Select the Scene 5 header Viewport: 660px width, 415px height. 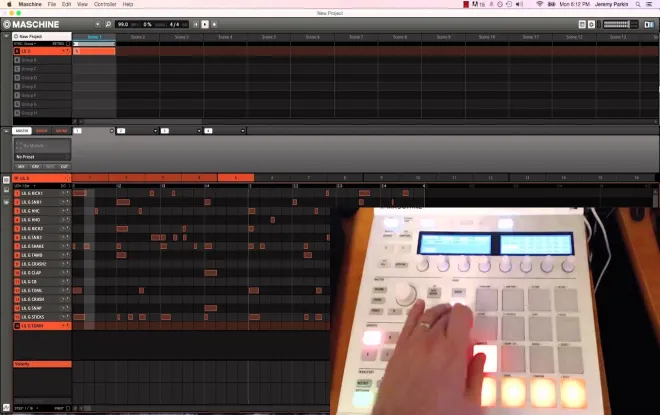tap(269, 37)
